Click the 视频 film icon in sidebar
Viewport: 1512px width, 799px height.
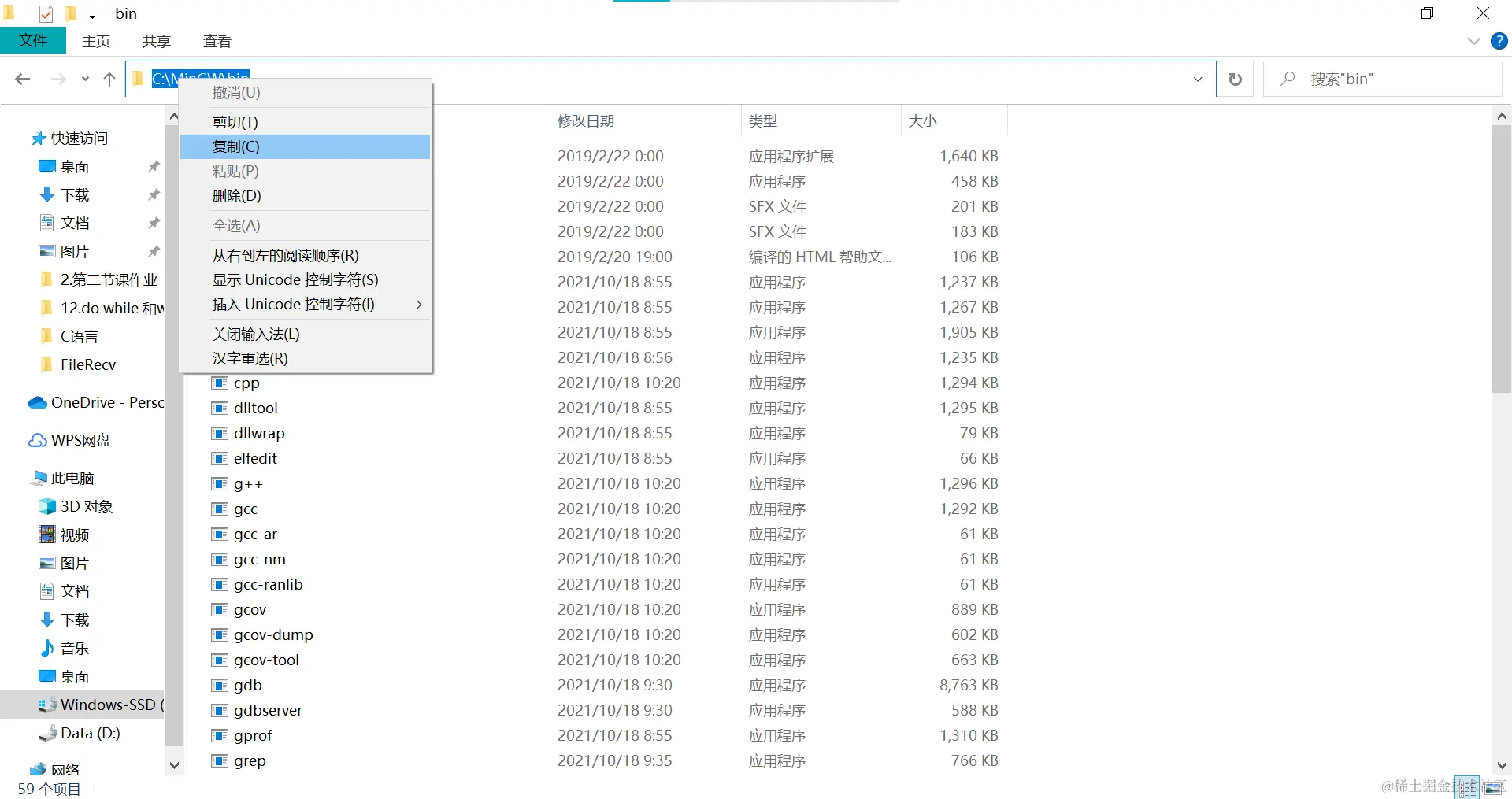point(47,535)
